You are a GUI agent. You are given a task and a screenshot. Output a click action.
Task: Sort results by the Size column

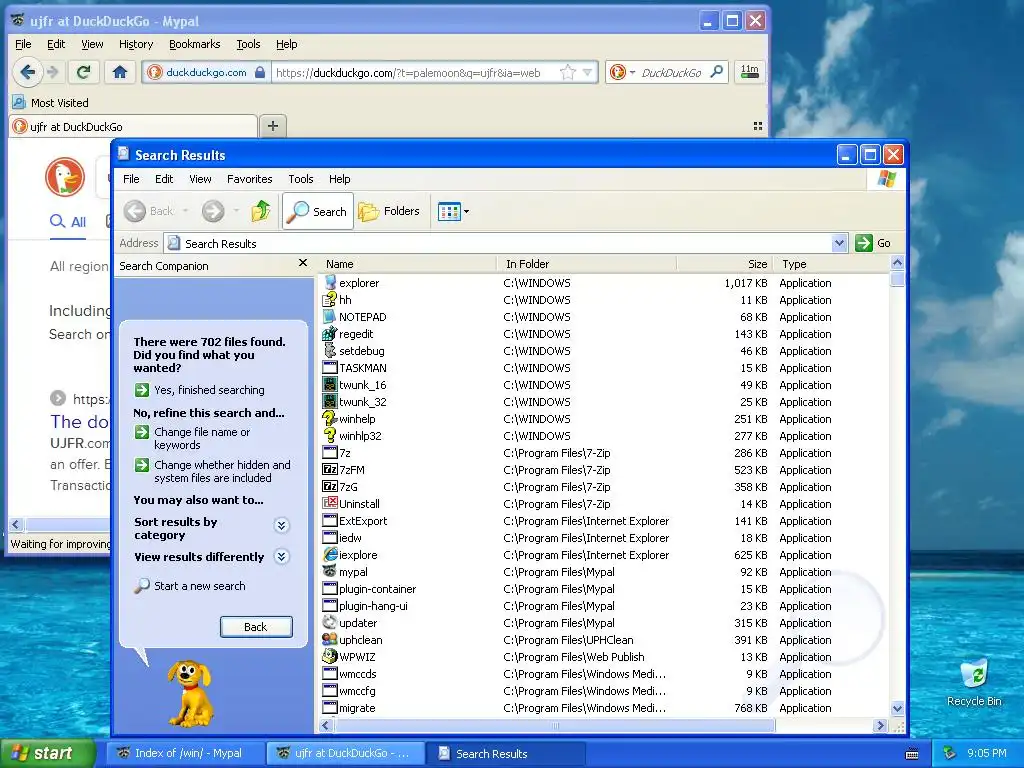(725, 264)
